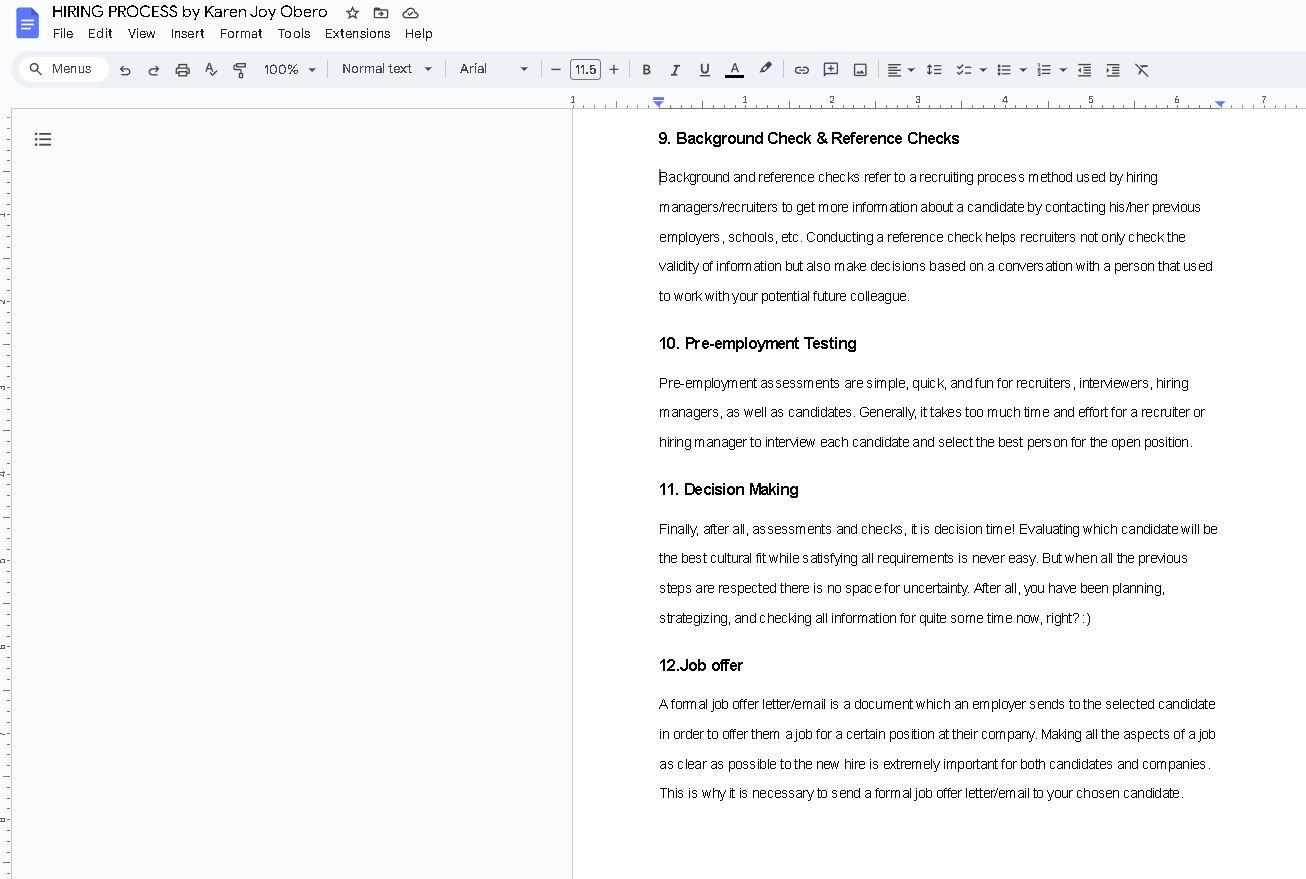Toggle Bold formatting
Screen dimensions: 1306x879
[x=646, y=70]
